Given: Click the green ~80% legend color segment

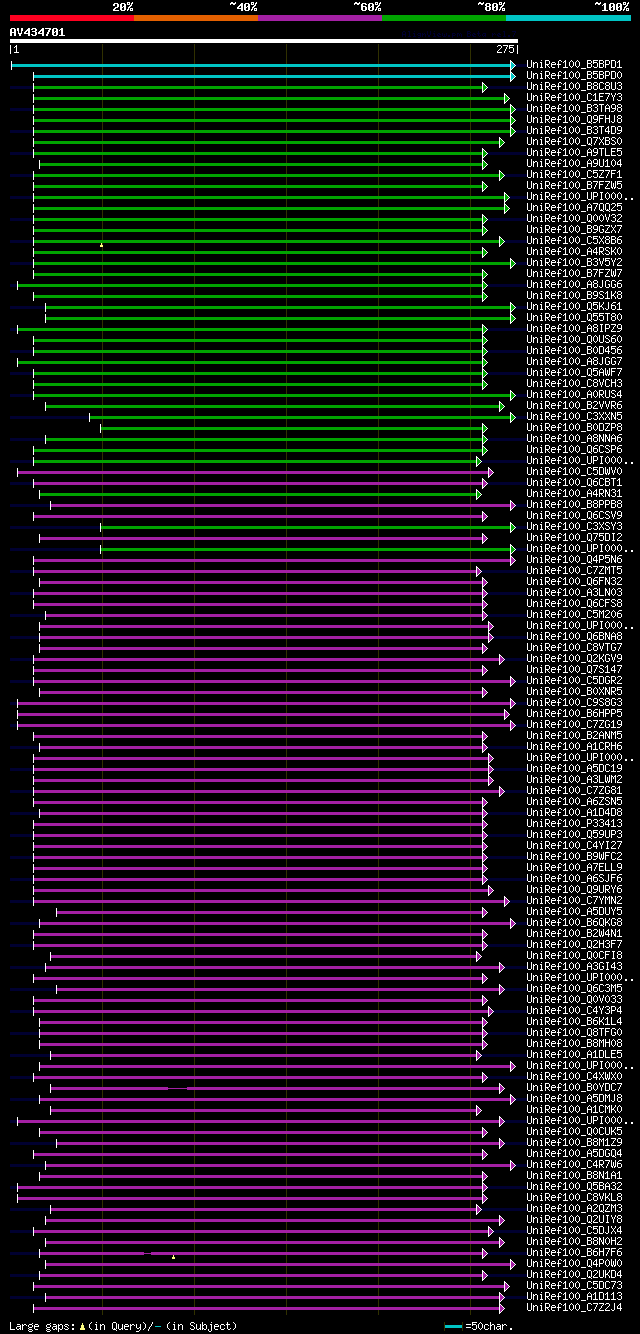Looking at the screenshot, I should tap(444, 17).
